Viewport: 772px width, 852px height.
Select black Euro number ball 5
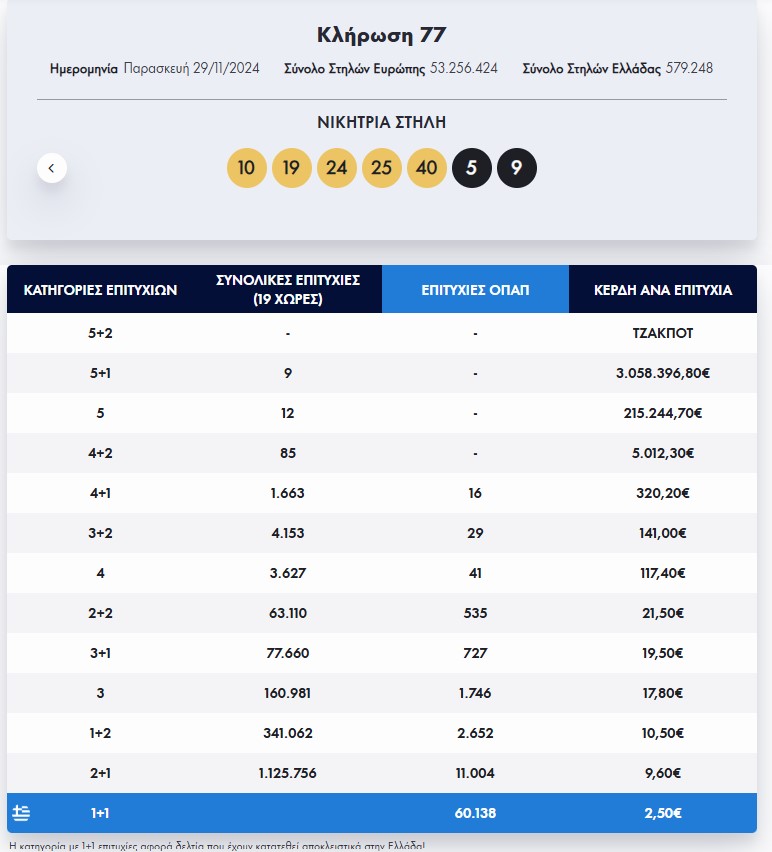click(x=471, y=168)
